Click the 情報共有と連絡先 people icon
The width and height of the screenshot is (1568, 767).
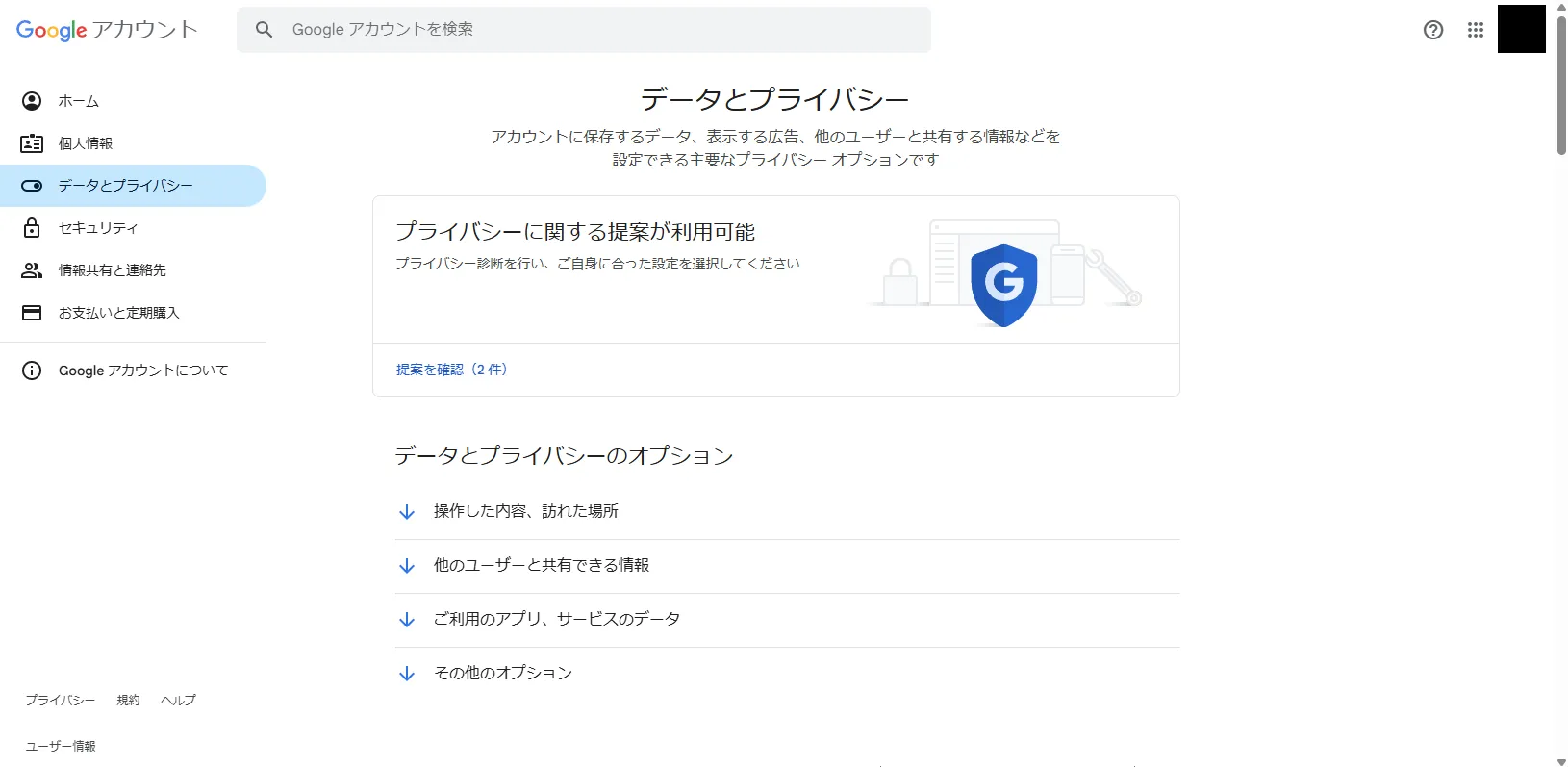(32, 270)
